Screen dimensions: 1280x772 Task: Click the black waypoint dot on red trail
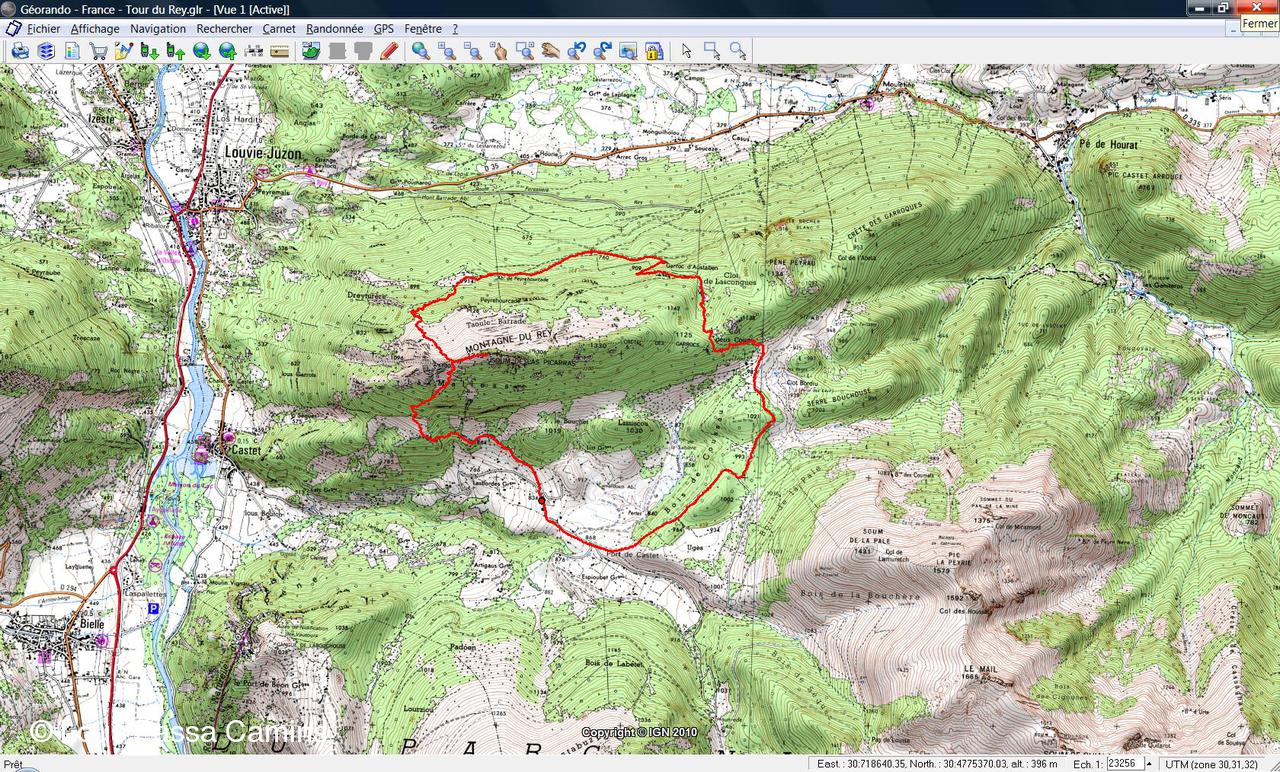[541, 499]
